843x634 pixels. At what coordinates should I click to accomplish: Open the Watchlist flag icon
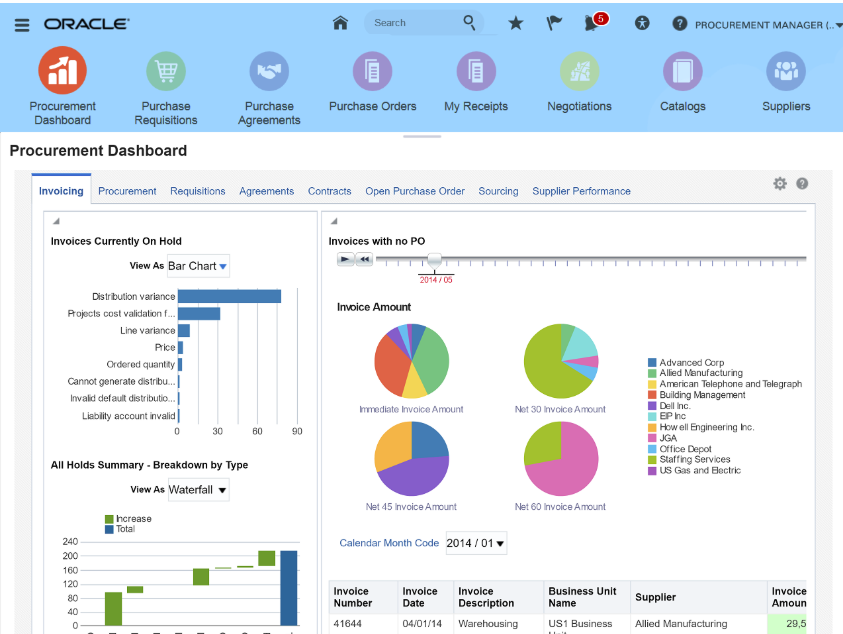pyautogui.click(x=554, y=23)
